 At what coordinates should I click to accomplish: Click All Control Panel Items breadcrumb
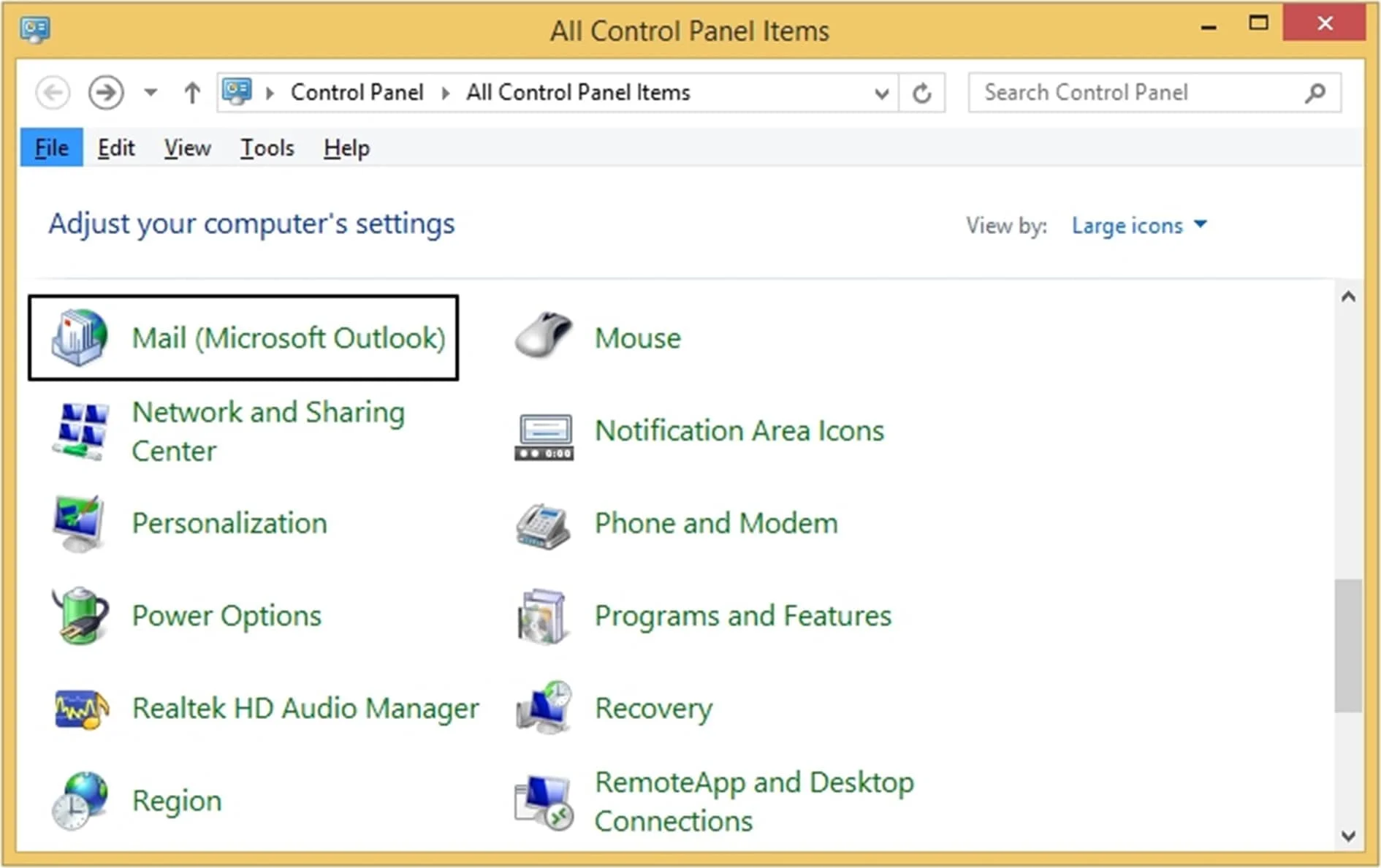tap(578, 93)
